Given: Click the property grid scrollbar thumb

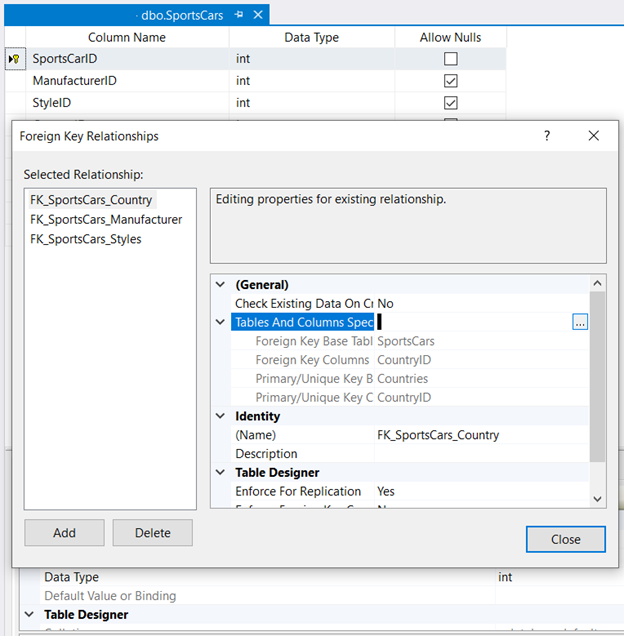Looking at the screenshot, I should coord(597,376).
